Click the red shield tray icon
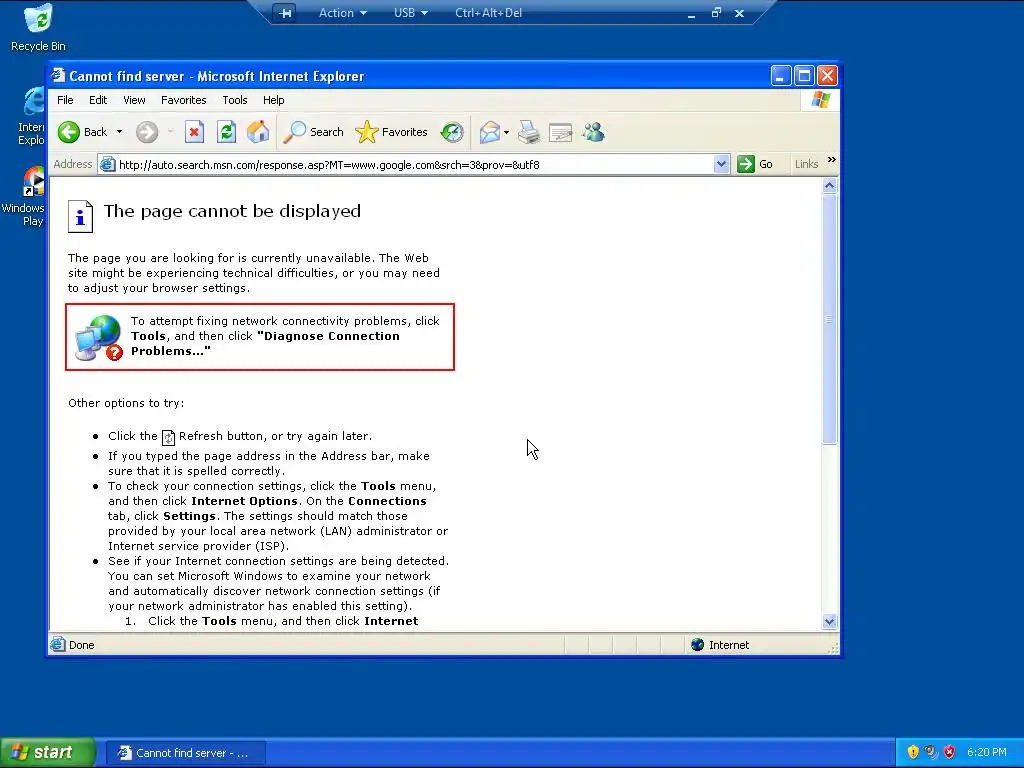The height and width of the screenshot is (768, 1024). pos(949,752)
